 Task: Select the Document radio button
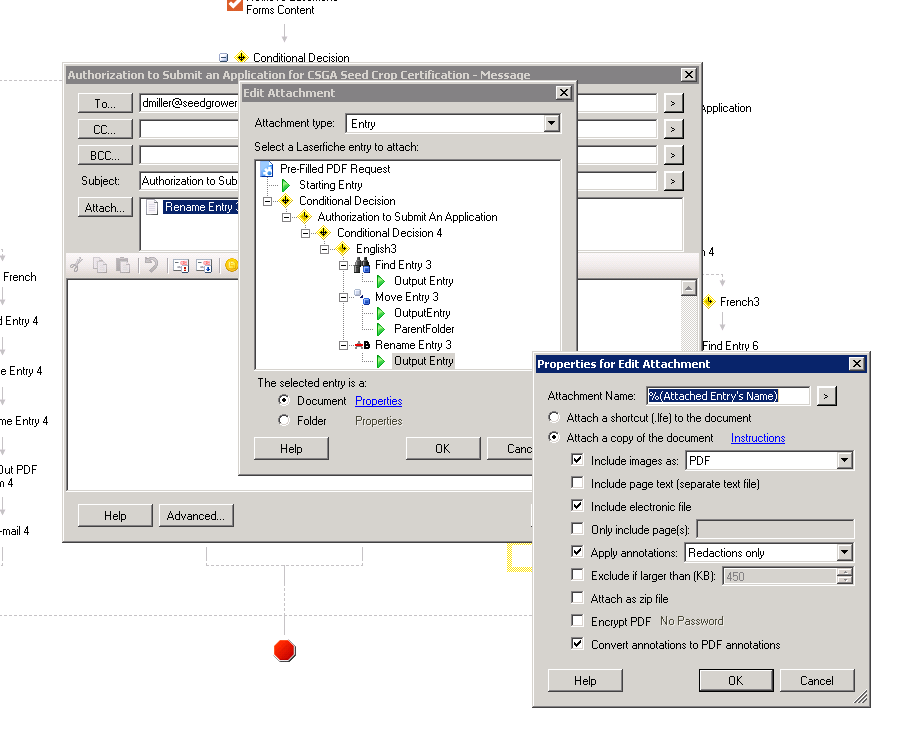(x=284, y=400)
